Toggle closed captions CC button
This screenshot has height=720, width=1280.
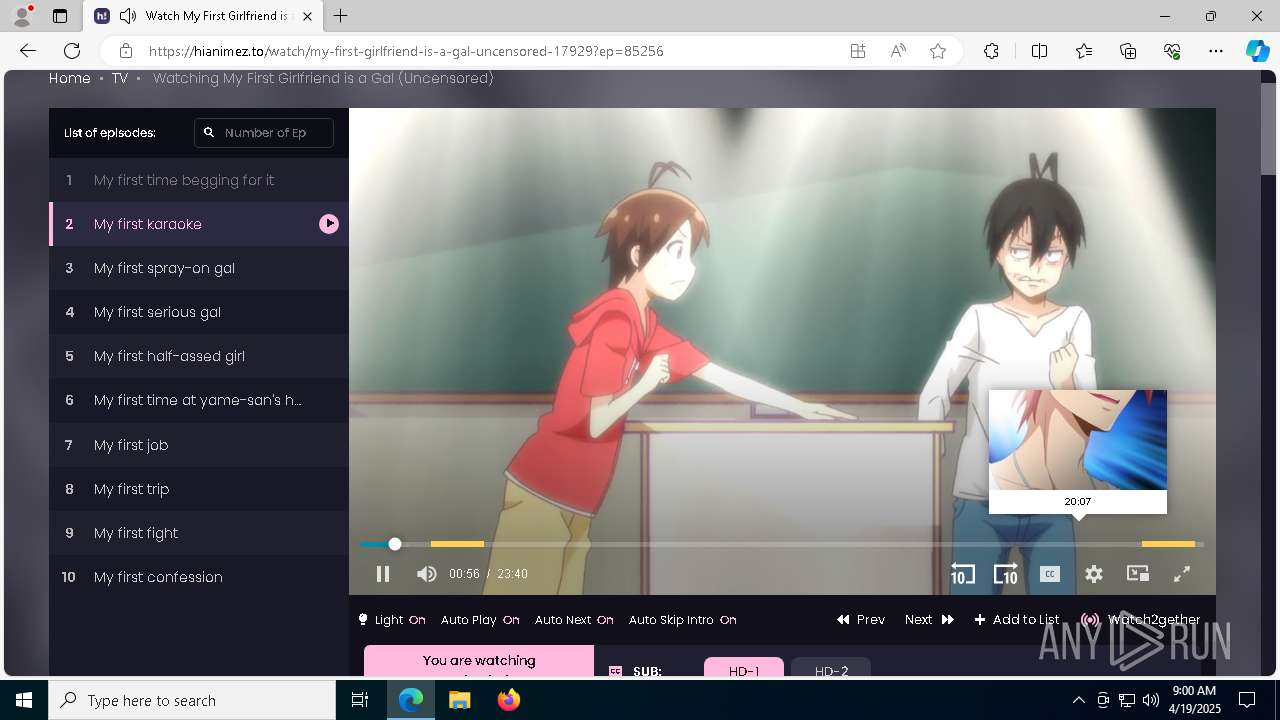[x=1049, y=574]
